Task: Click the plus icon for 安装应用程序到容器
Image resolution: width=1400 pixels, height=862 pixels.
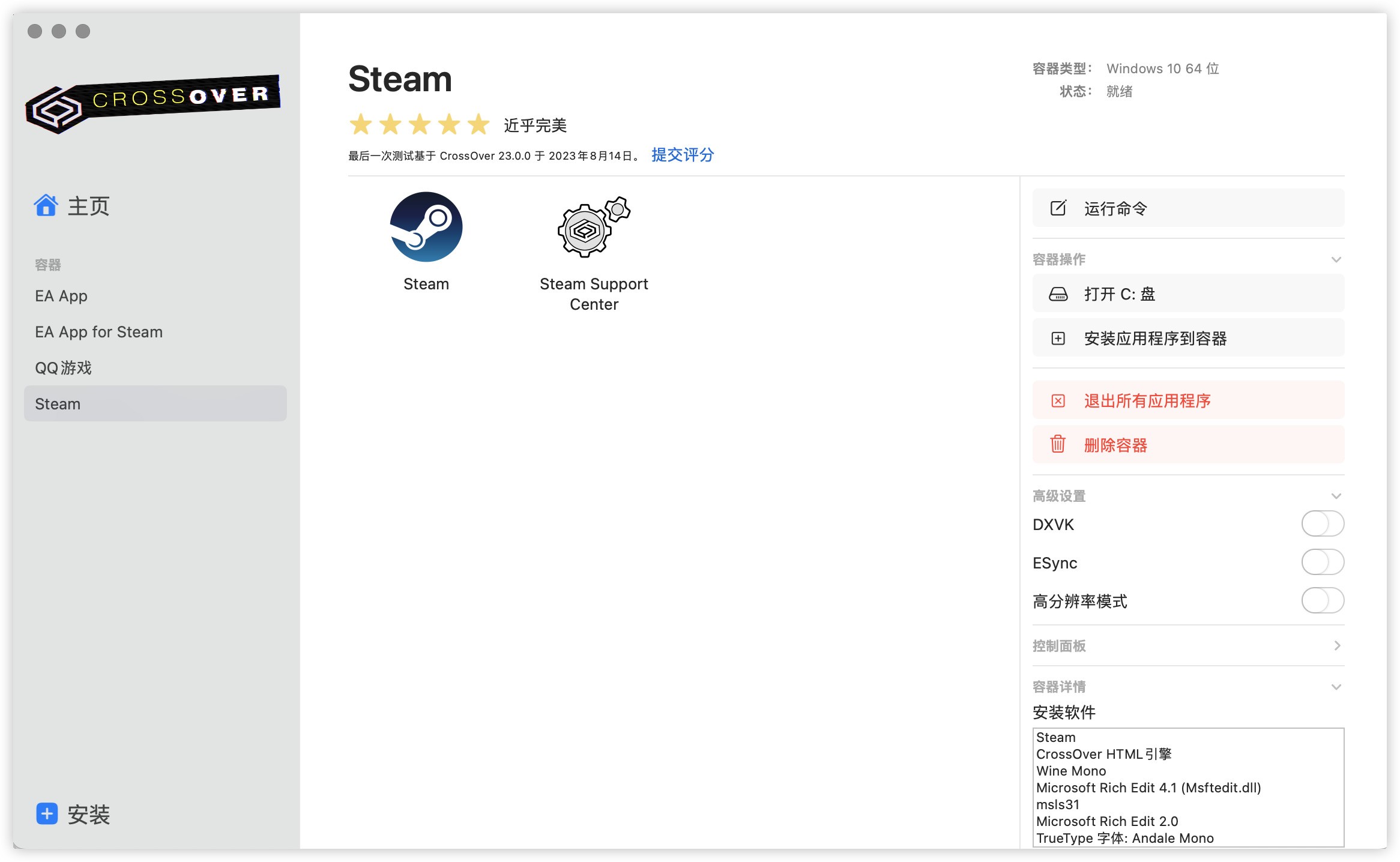Action: (x=1059, y=338)
